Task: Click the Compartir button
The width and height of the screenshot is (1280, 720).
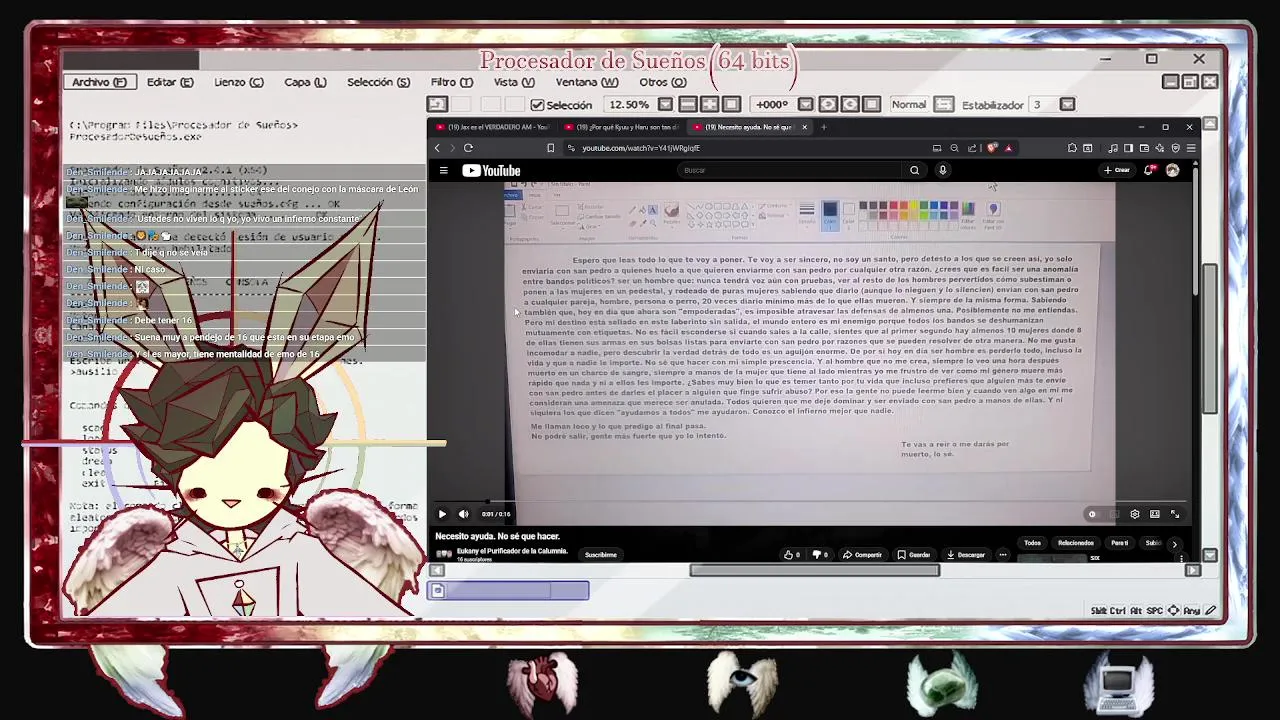Action: 862,555
